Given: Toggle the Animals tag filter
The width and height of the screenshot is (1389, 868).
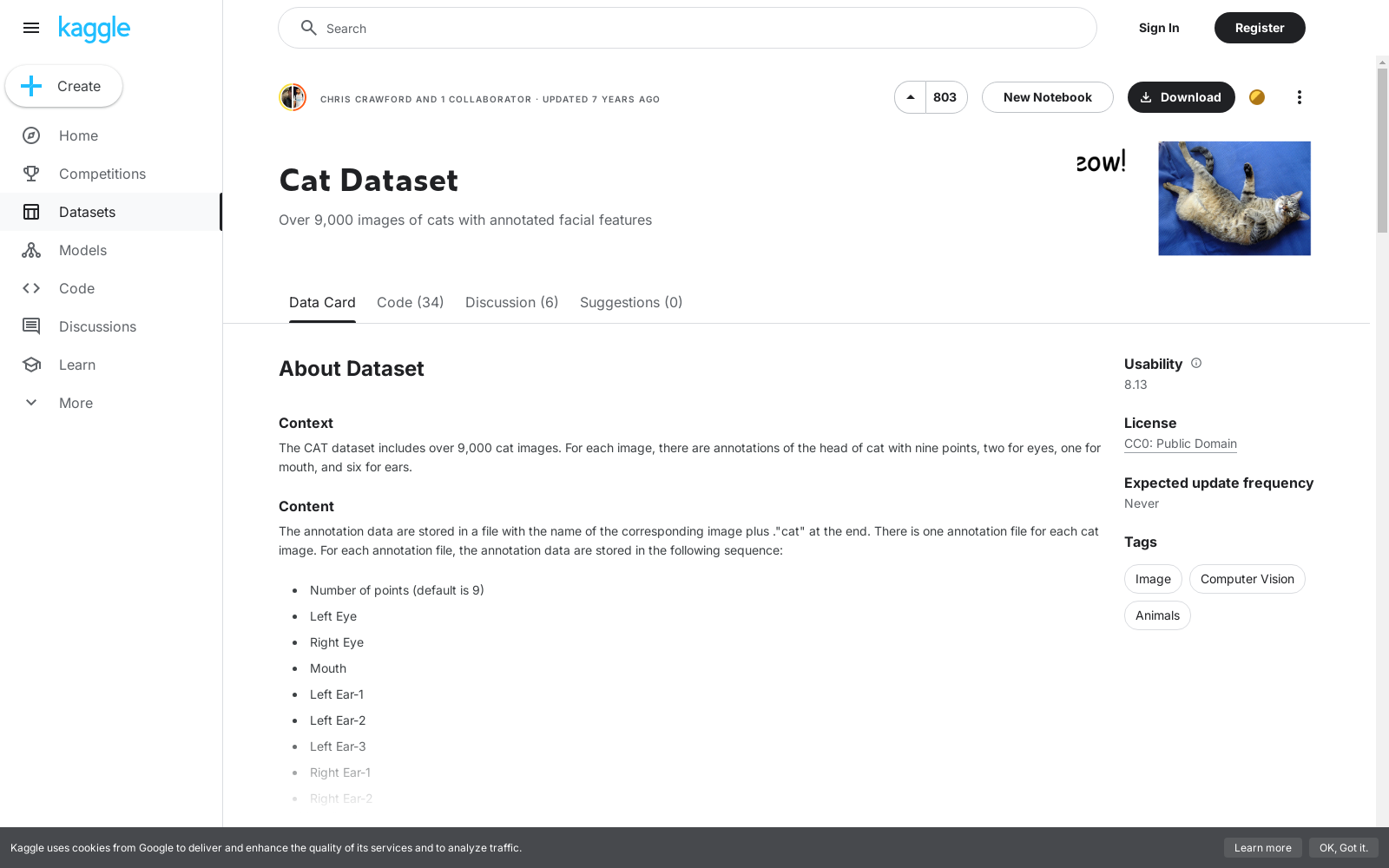Looking at the screenshot, I should [x=1156, y=615].
